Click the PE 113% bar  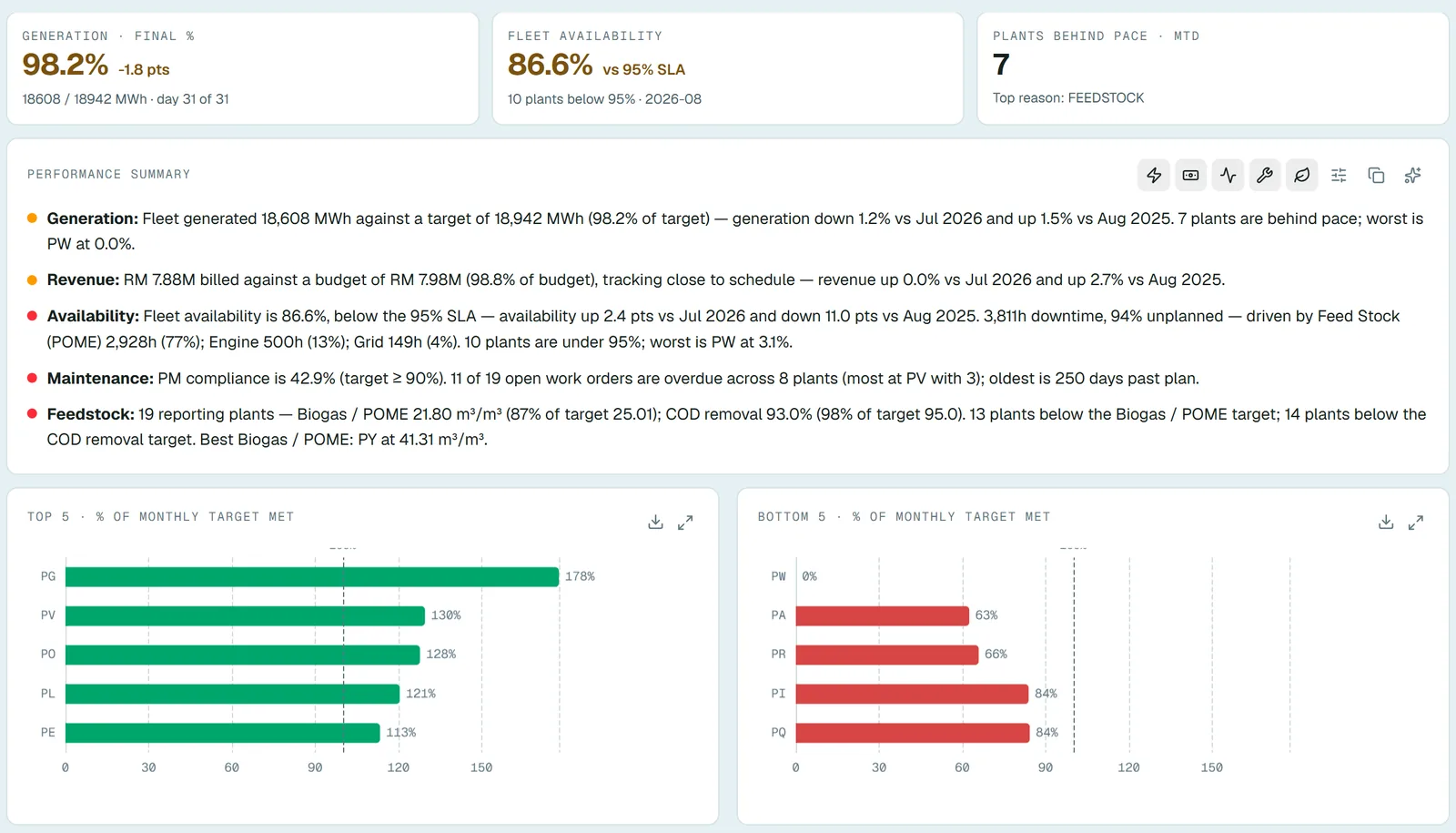222,733
